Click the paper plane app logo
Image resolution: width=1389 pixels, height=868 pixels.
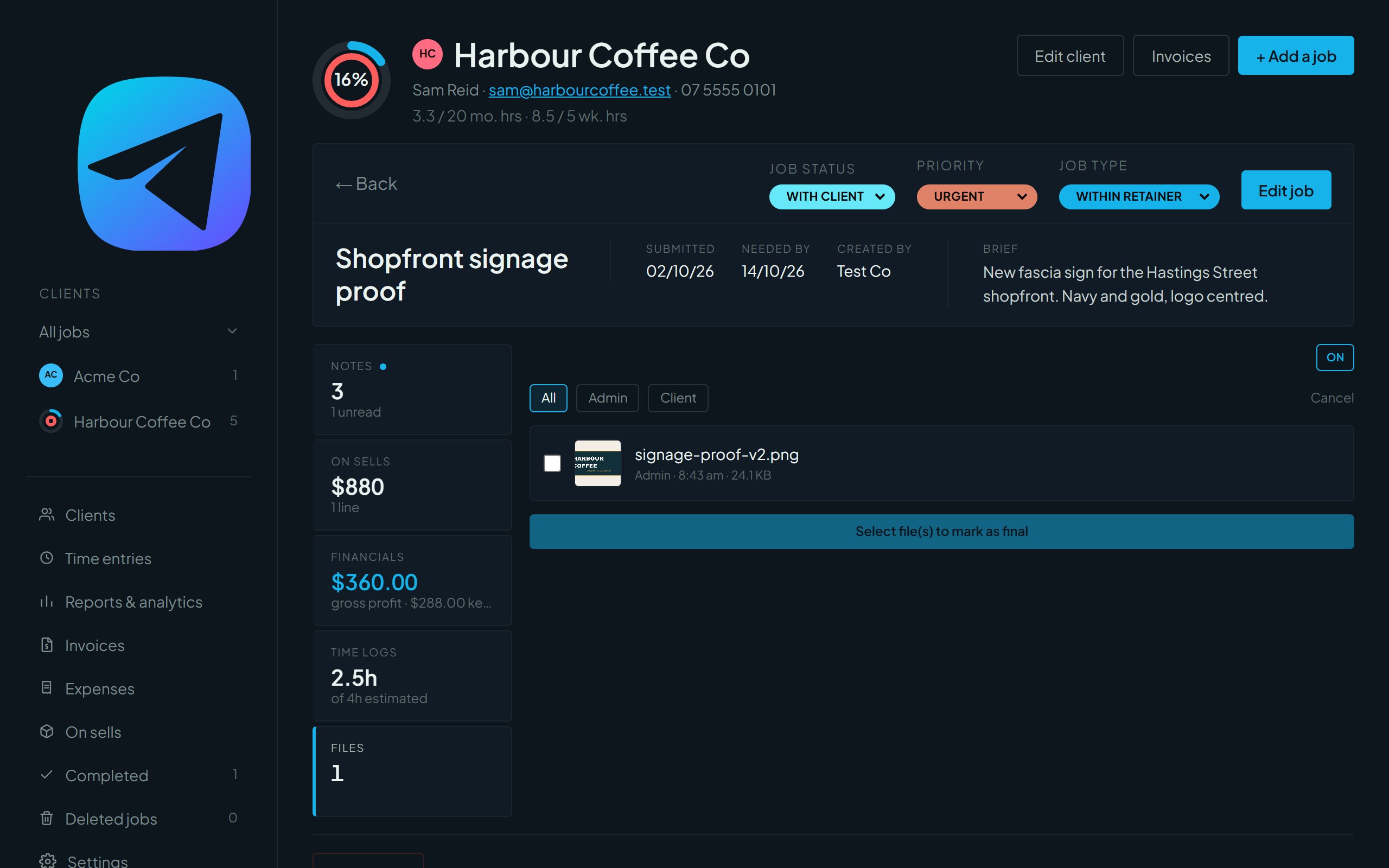[164, 164]
